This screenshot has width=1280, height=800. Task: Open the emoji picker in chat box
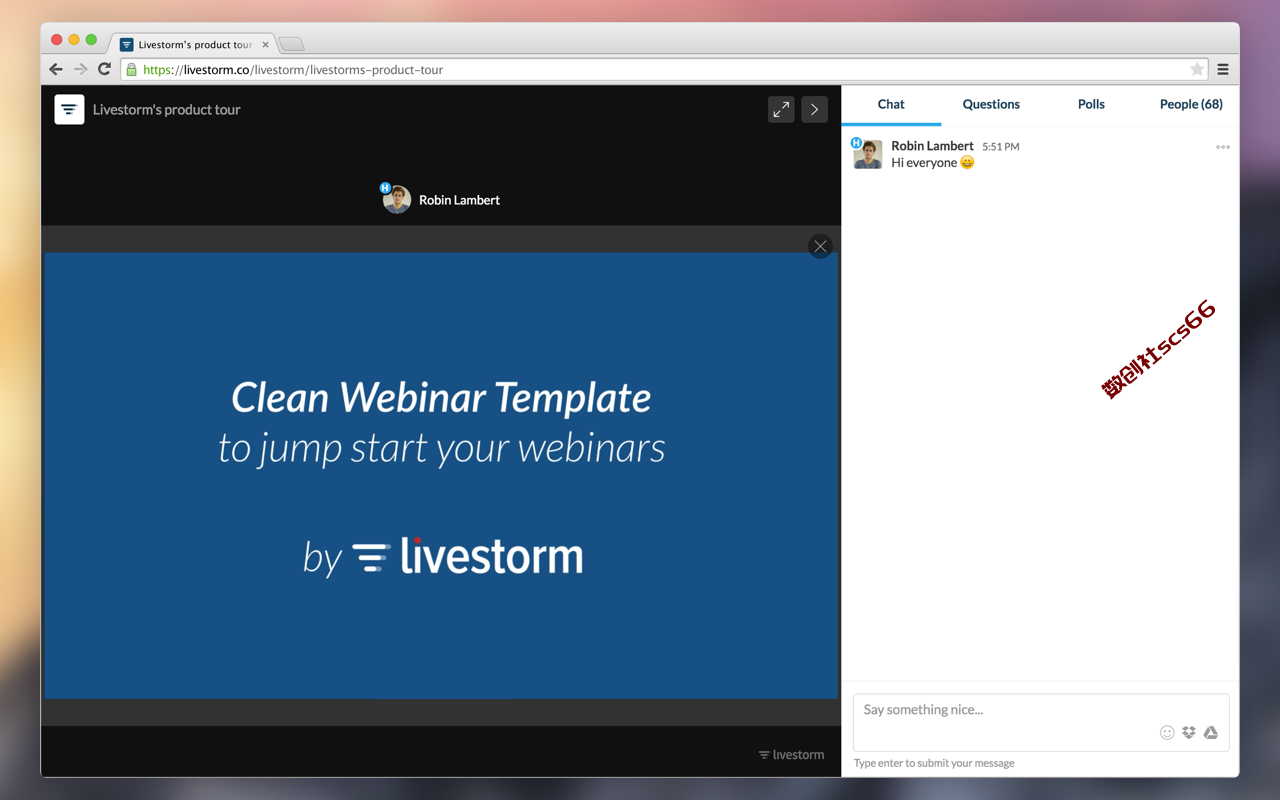pos(1166,732)
